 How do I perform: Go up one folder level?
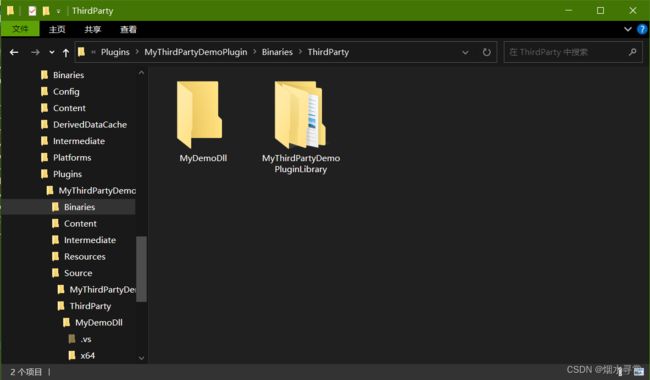click(65, 52)
